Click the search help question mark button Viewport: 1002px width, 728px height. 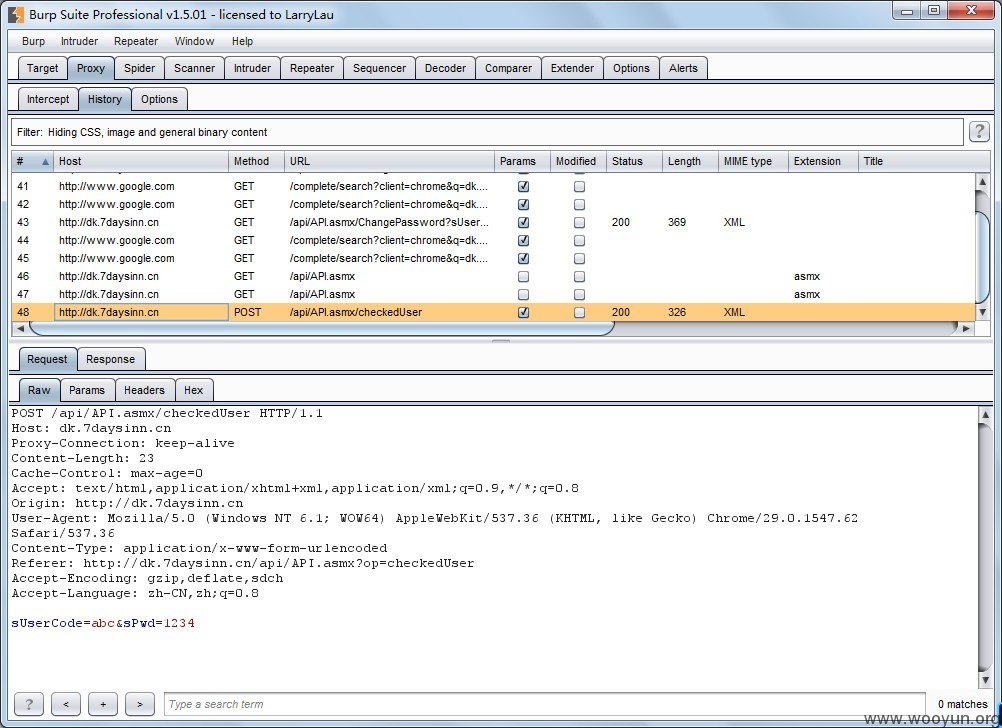point(29,704)
